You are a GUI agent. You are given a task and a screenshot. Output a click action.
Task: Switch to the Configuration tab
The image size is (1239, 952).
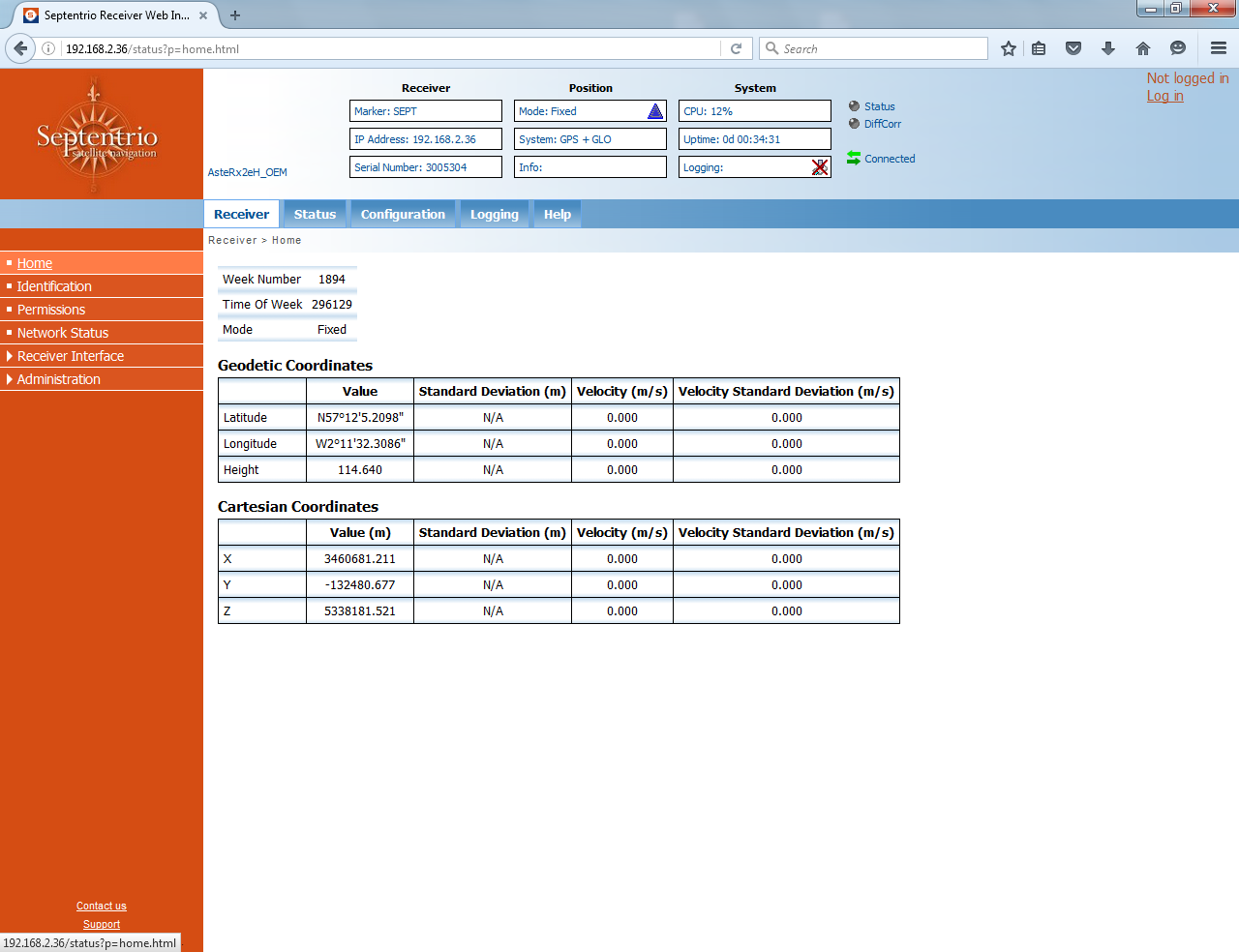pos(403,214)
